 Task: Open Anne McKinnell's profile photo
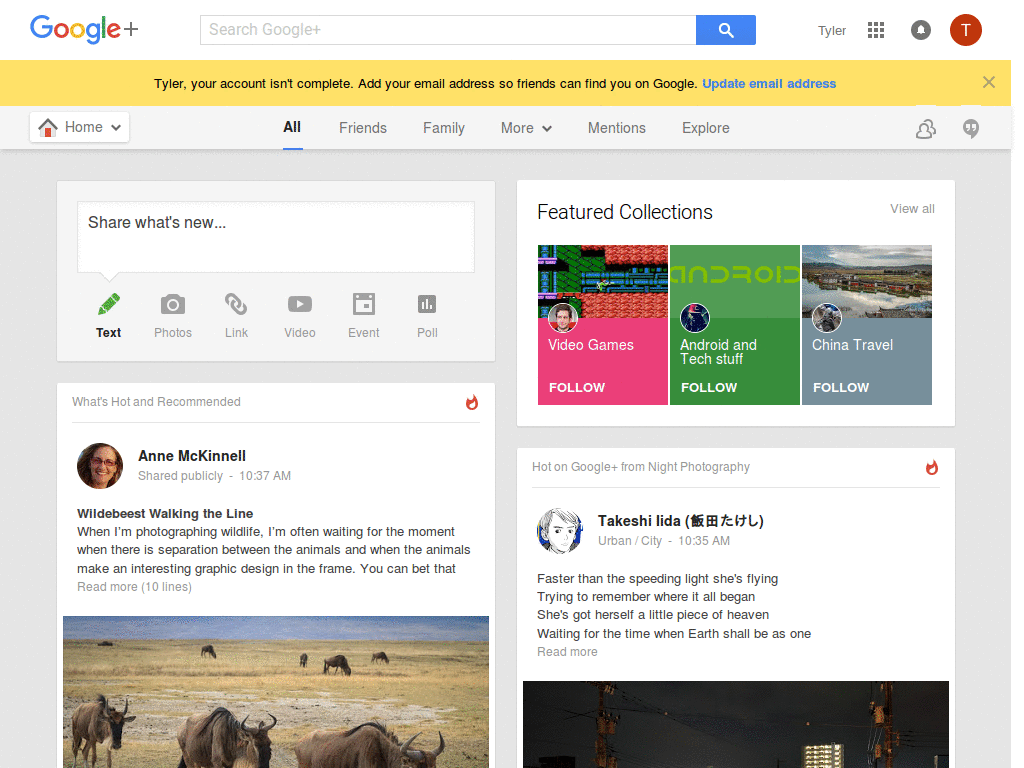click(x=100, y=466)
